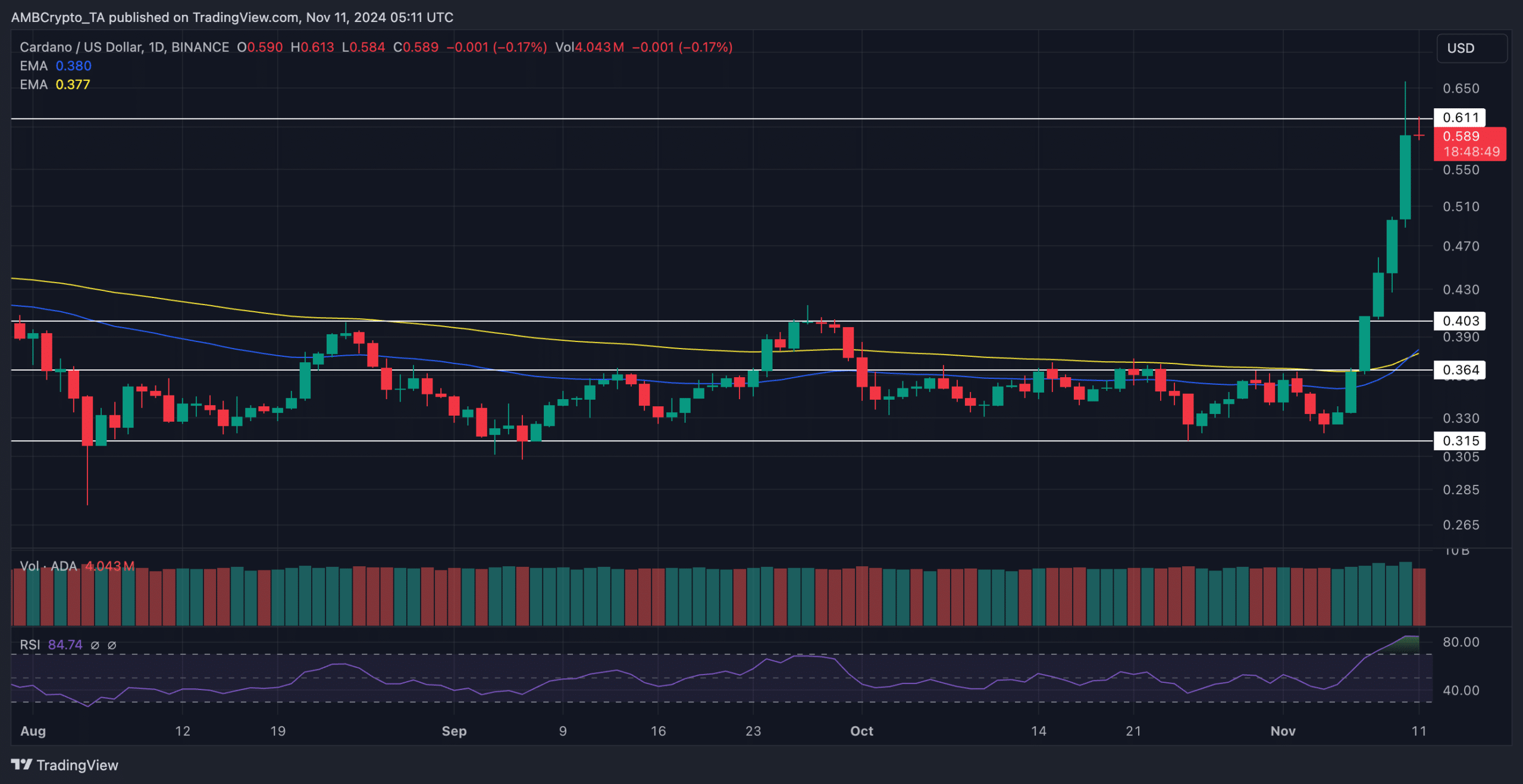This screenshot has height=784, width=1523.
Task: Click the yellow EMA 0.377 value
Action: 73,84
